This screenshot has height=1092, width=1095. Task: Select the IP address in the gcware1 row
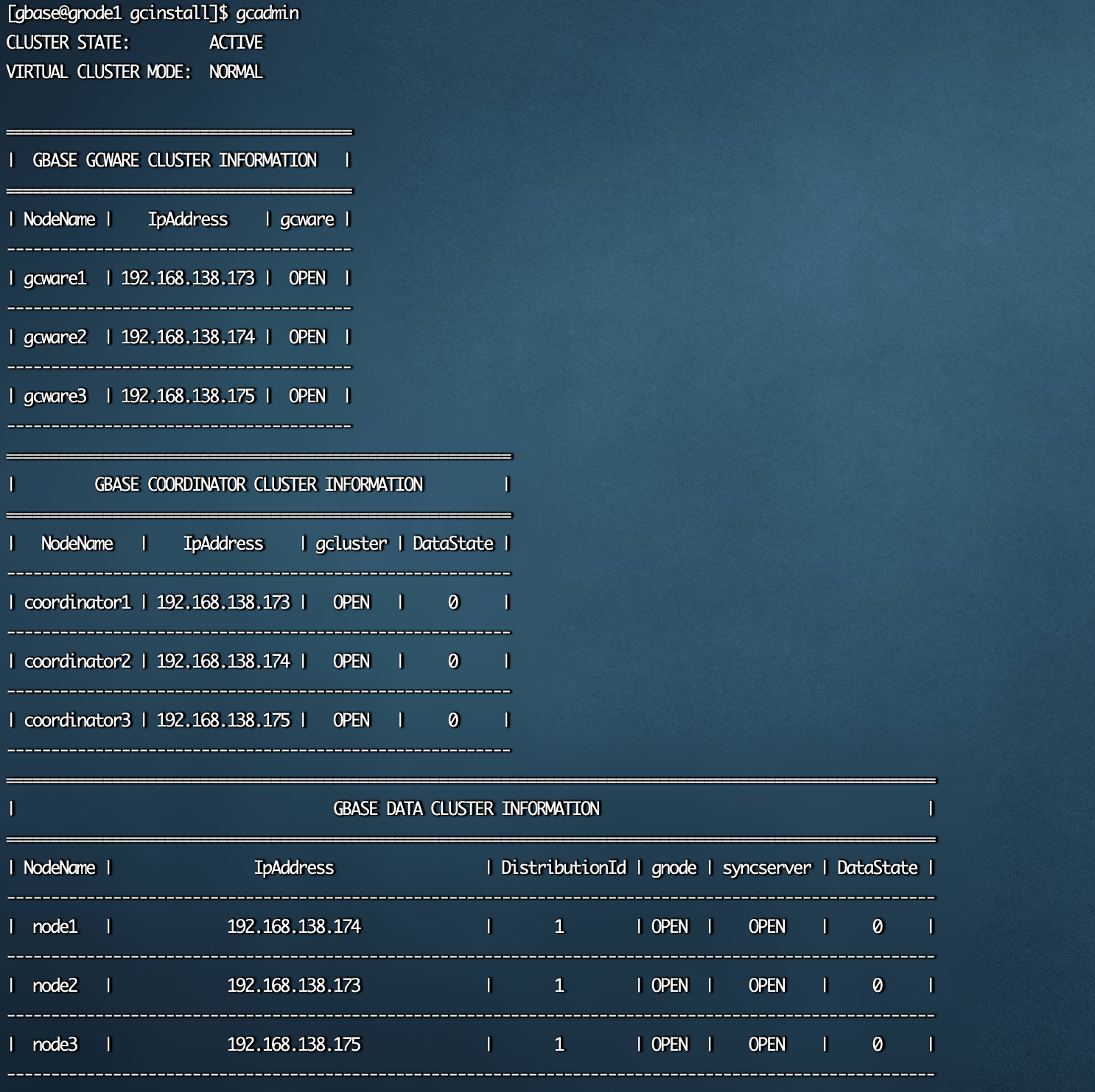188,279
